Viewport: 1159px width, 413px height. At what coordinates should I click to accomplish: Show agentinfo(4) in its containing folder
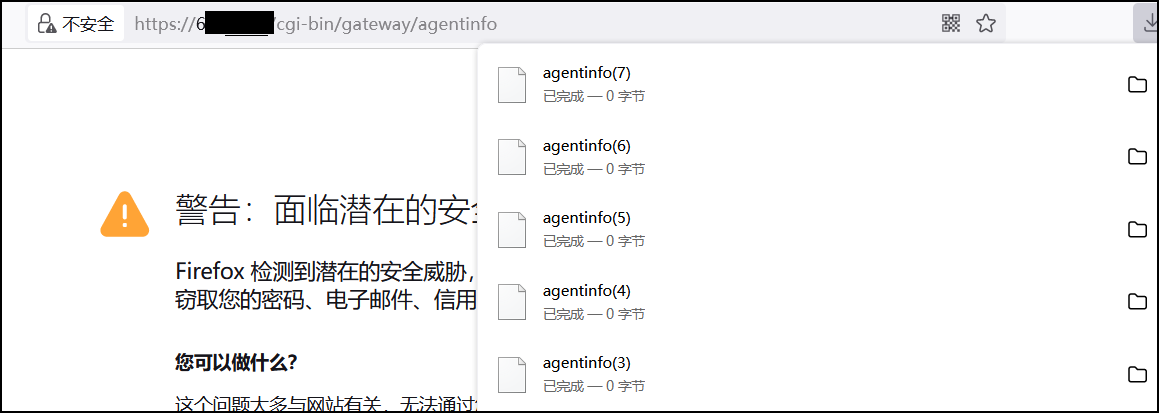(1137, 302)
